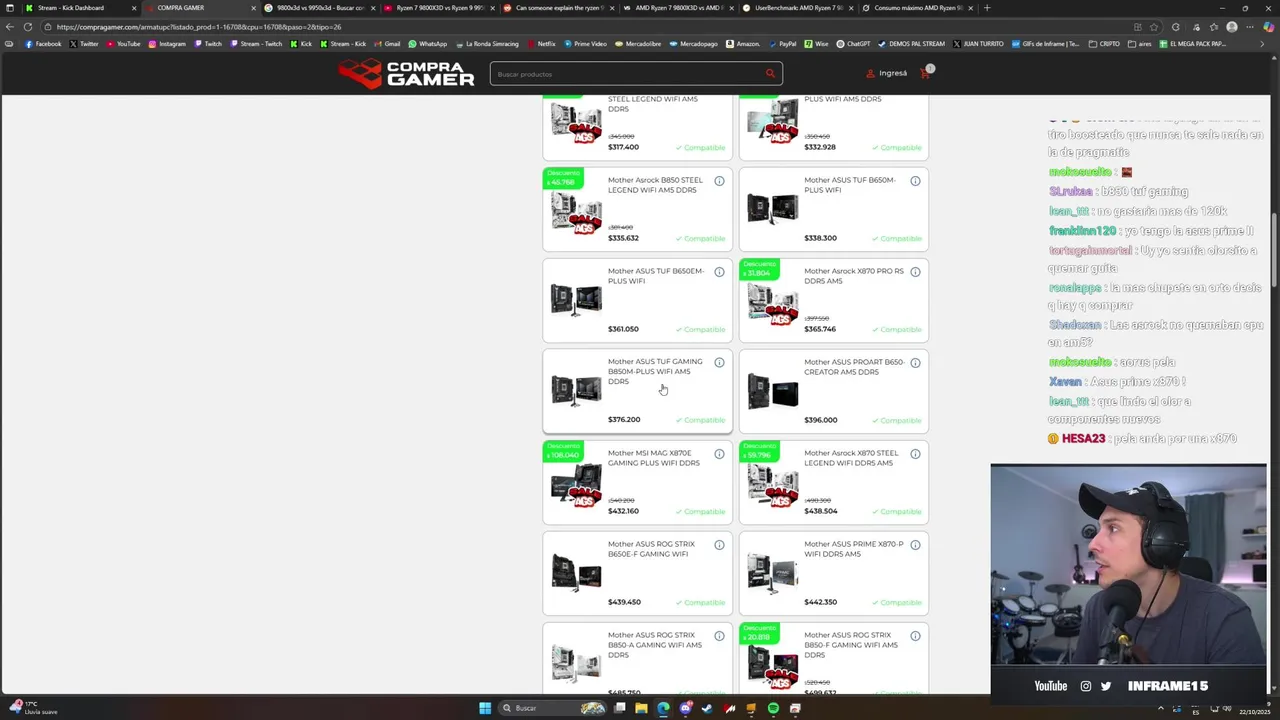Click the $338.300 price text

820,238
